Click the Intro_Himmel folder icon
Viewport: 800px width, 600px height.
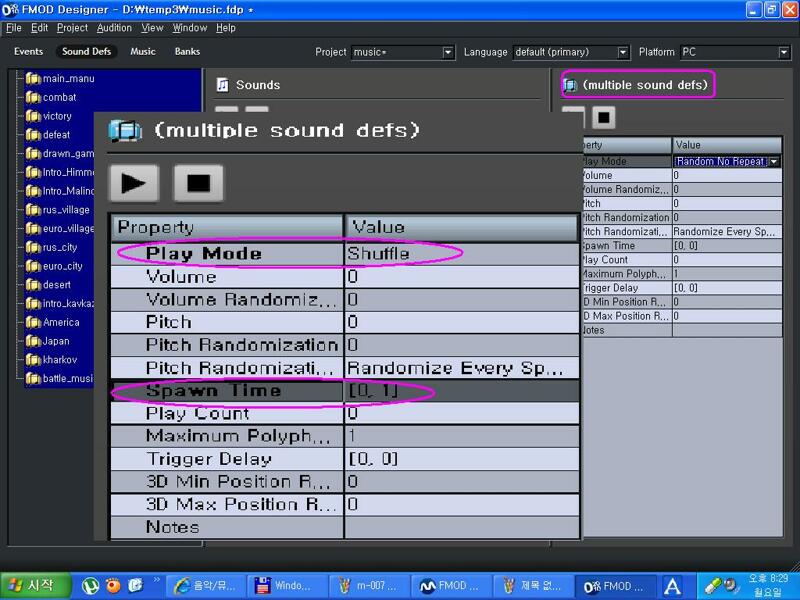point(33,172)
